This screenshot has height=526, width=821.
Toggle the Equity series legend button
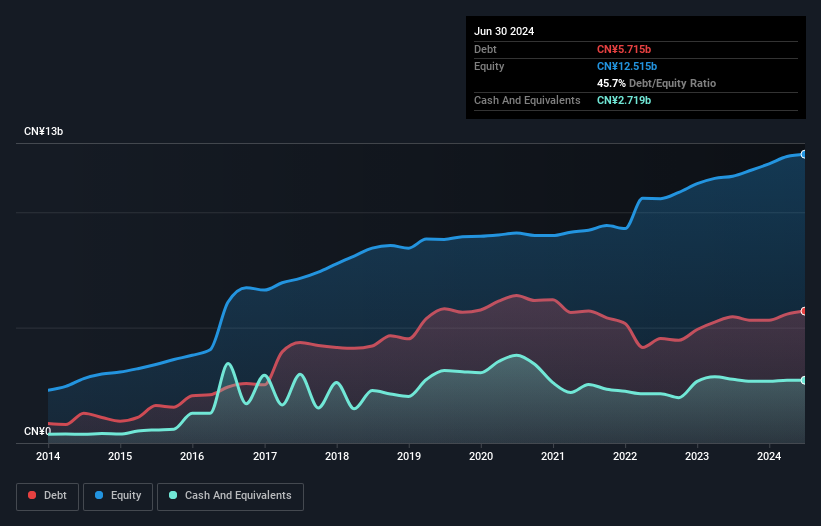[x=118, y=496]
